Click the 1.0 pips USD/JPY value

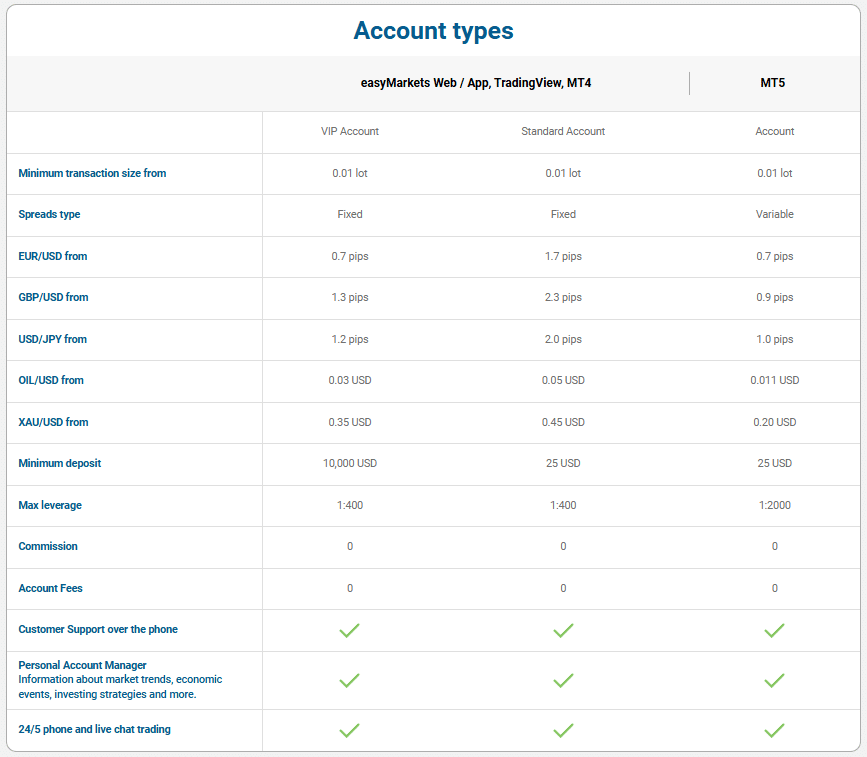(775, 339)
